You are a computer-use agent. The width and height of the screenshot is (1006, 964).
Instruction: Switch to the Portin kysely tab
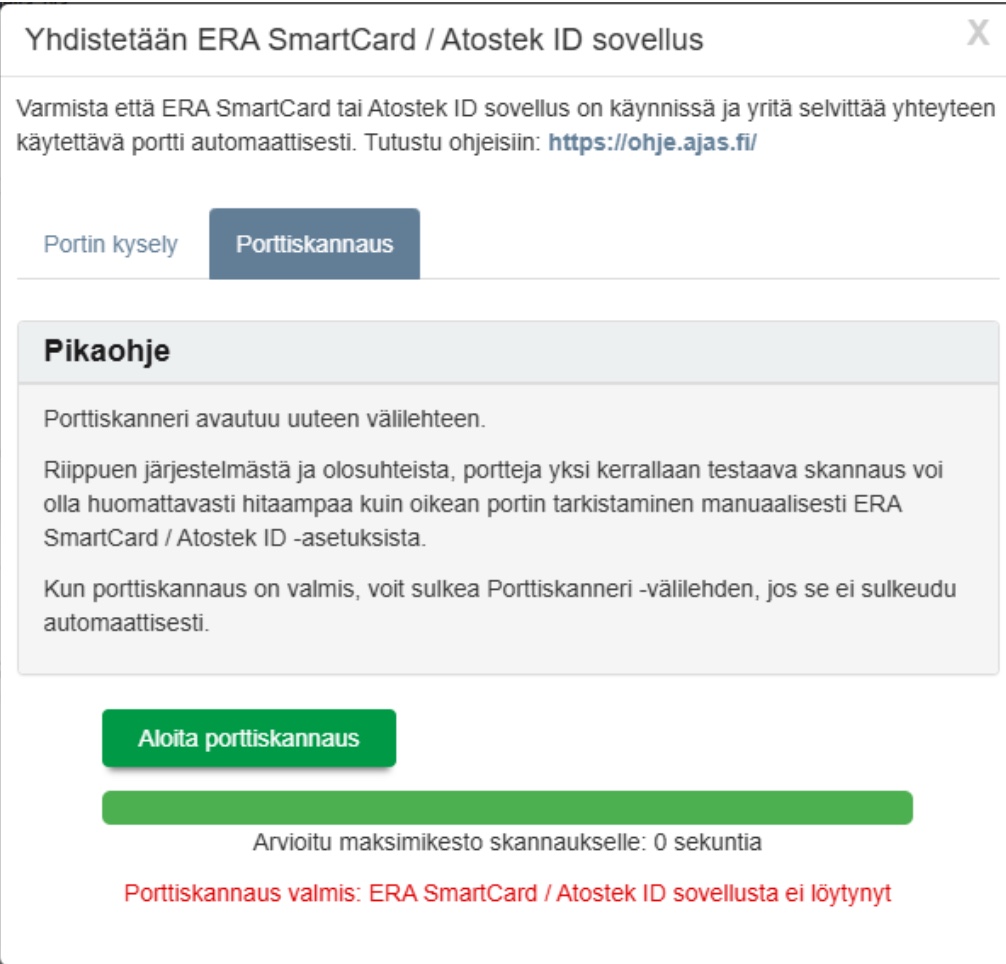(x=110, y=245)
